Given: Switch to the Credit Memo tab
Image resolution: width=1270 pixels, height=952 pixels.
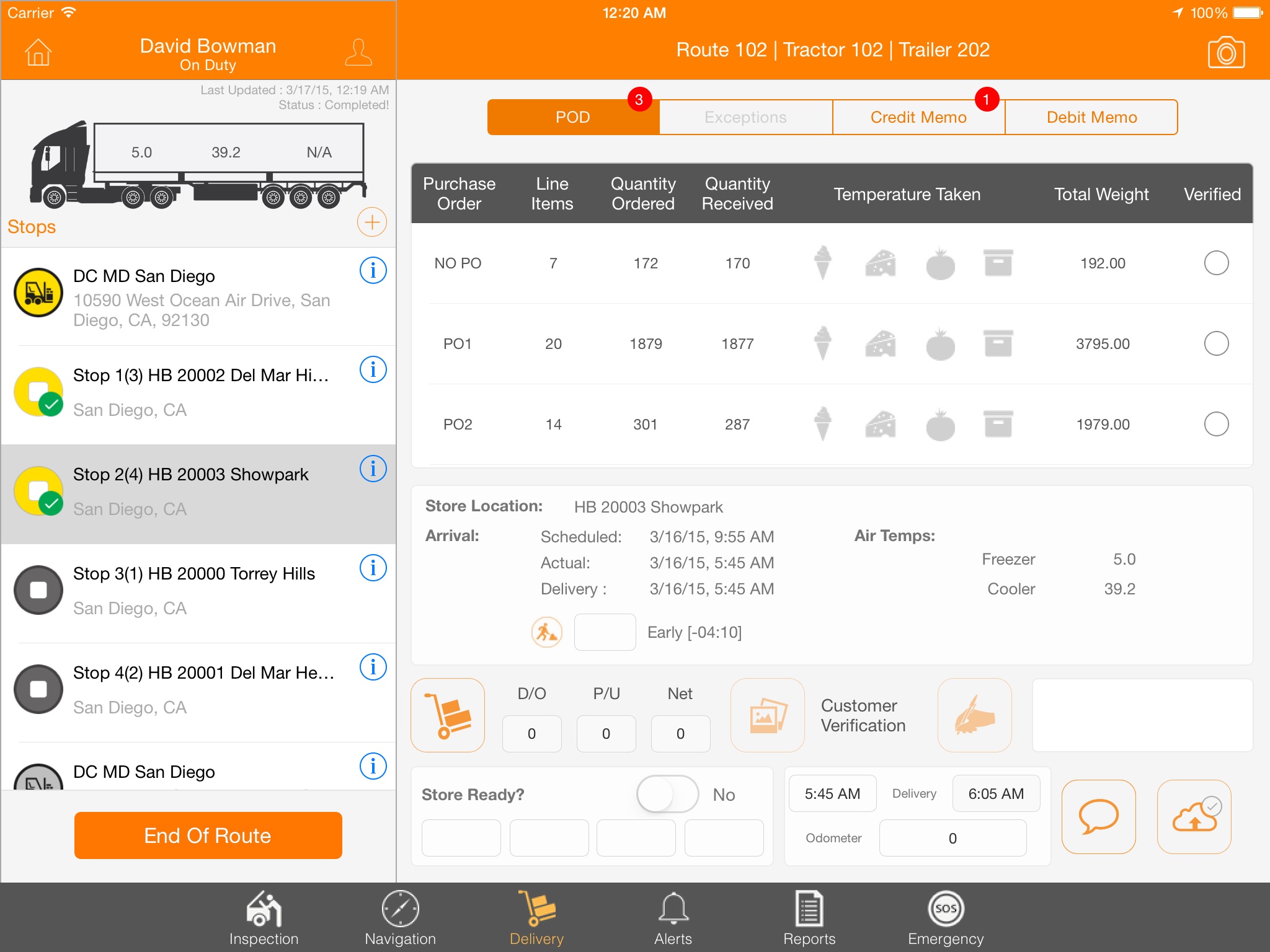Looking at the screenshot, I should tap(918, 116).
